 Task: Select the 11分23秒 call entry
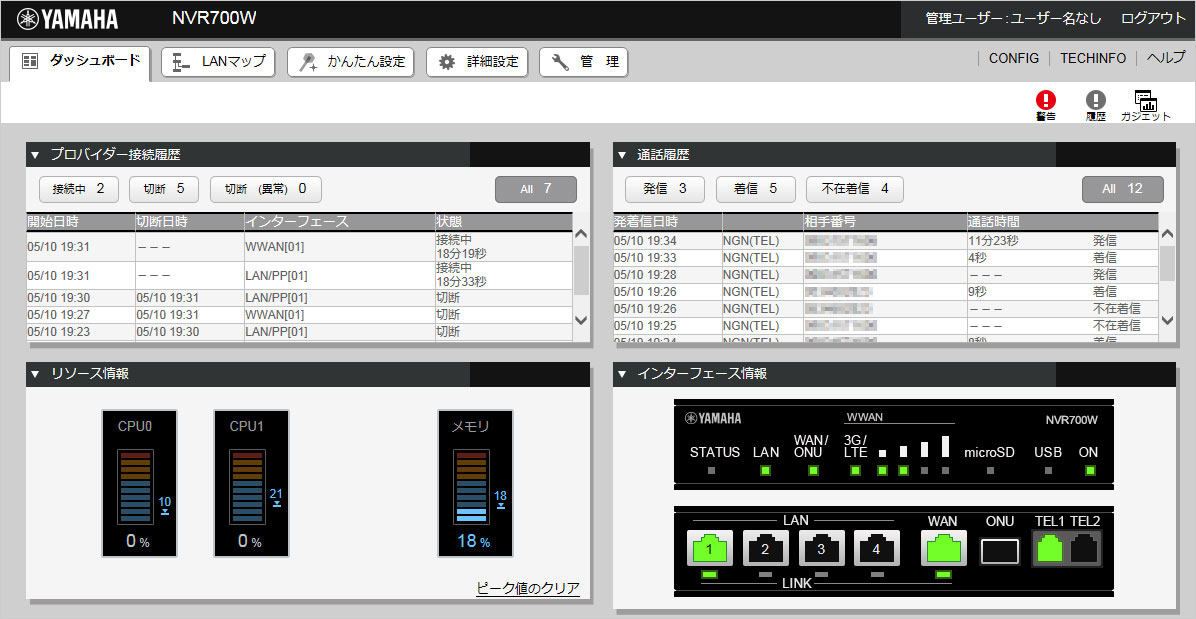coord(885,240)
